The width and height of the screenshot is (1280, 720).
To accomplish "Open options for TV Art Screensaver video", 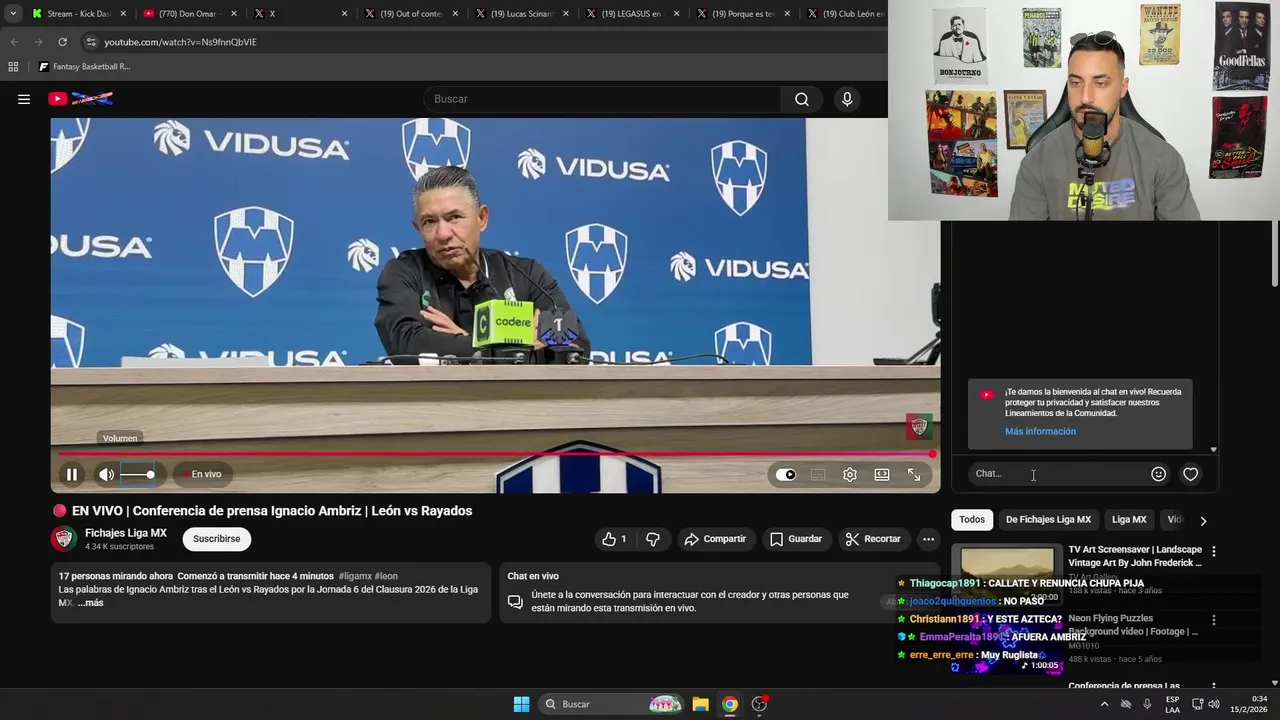I will coord(1213,551).
